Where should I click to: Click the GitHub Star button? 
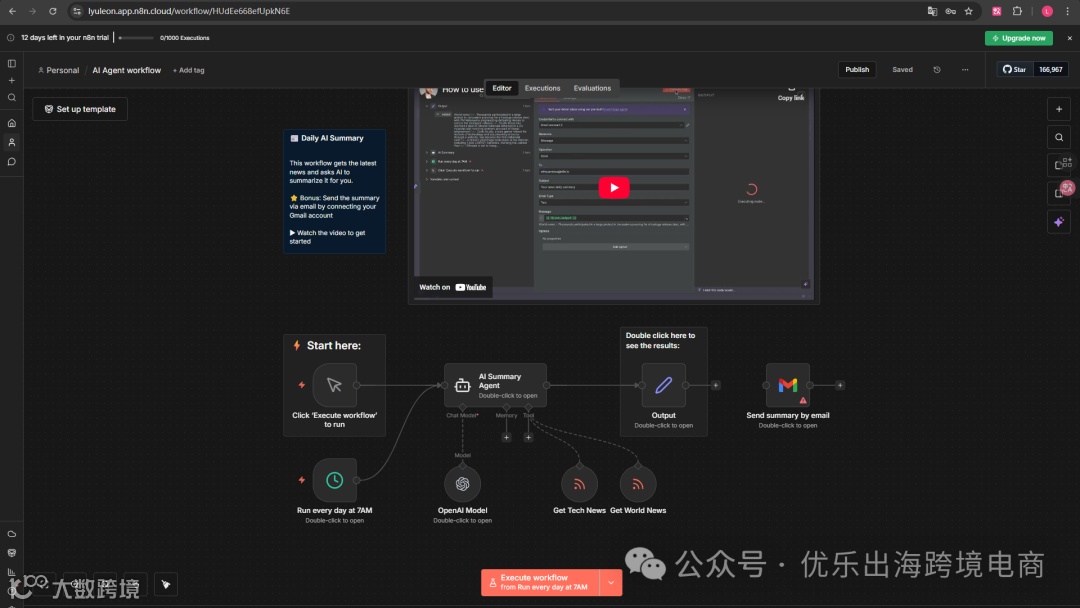(1015, 70)
